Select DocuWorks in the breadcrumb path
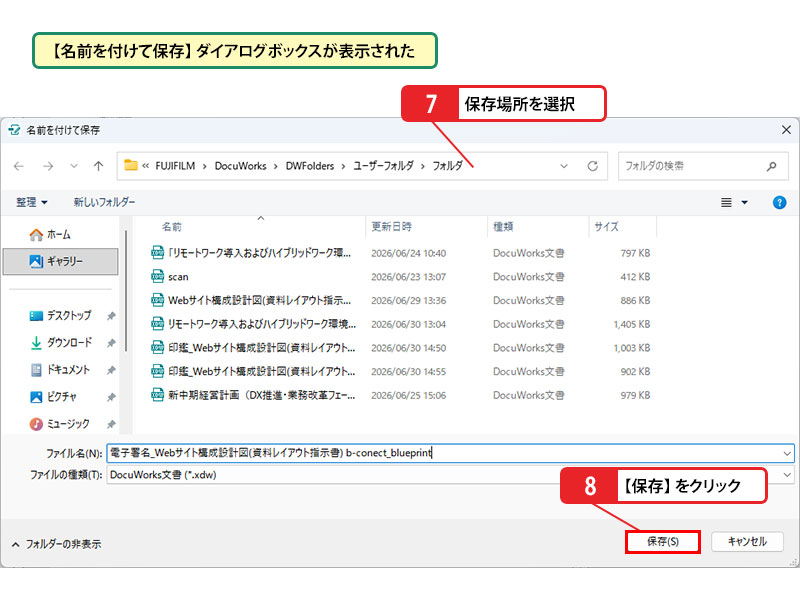This screenshot has height=600, width=800. click(x=240, y=166)
